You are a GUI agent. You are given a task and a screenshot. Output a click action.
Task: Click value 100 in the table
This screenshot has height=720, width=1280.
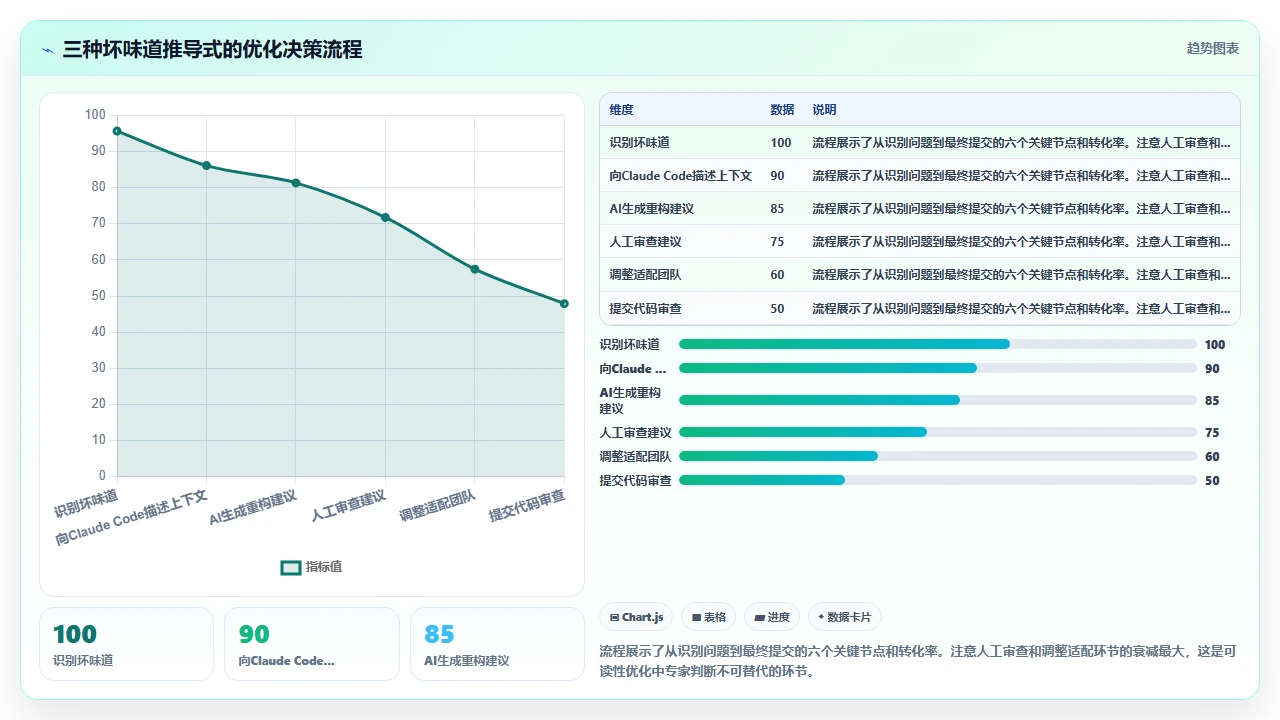pos(780,143)
